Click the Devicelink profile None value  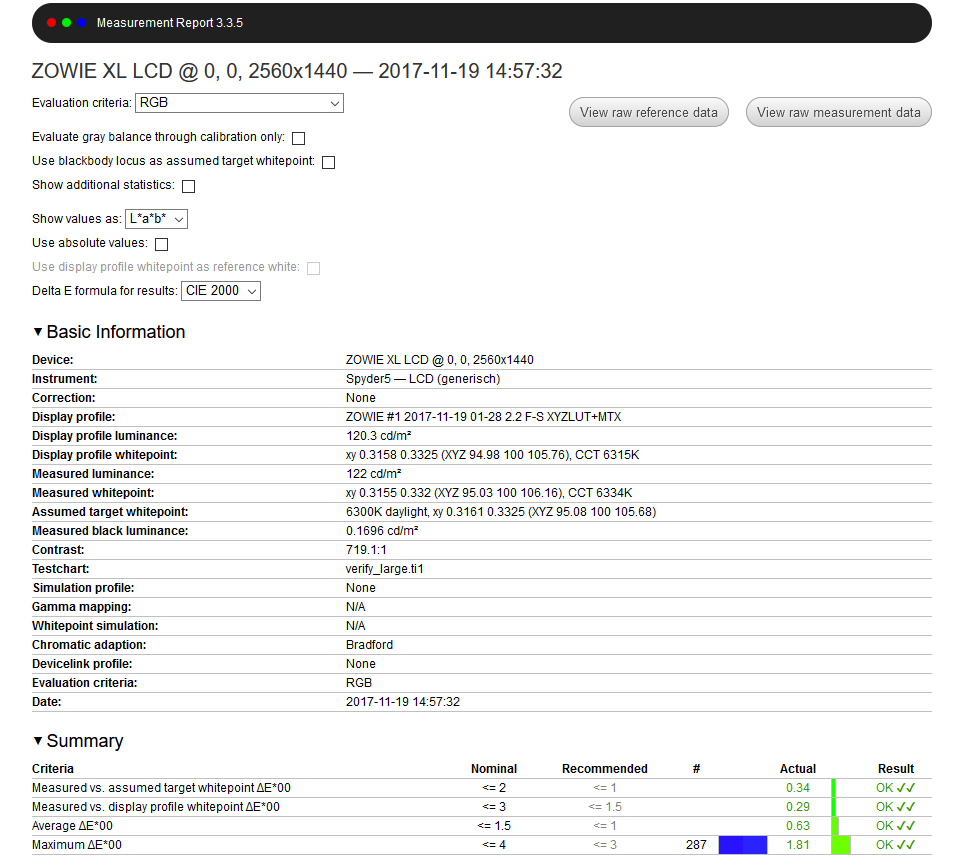pyautogui.click(x=361, y=664)
